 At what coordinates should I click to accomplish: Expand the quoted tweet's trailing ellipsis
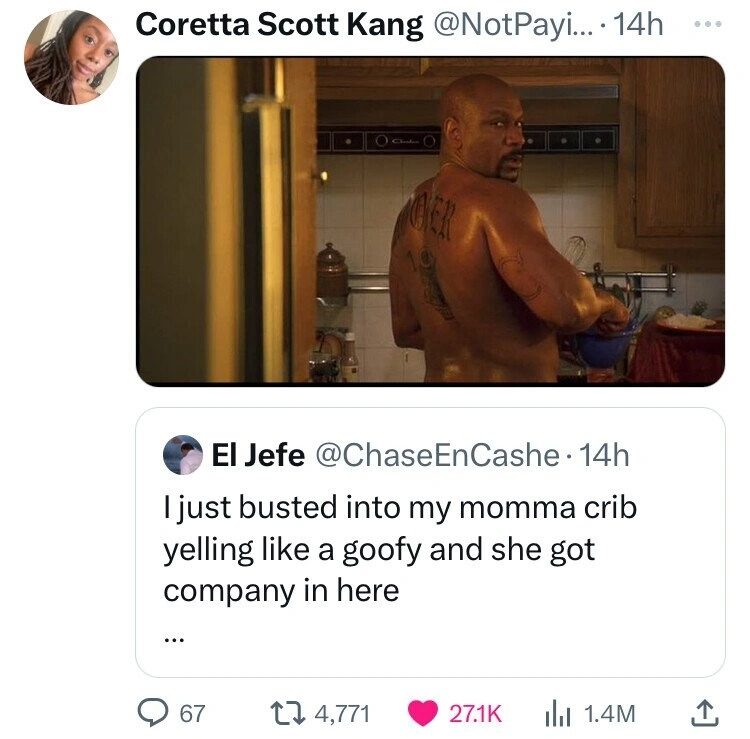tap(173, 632)
